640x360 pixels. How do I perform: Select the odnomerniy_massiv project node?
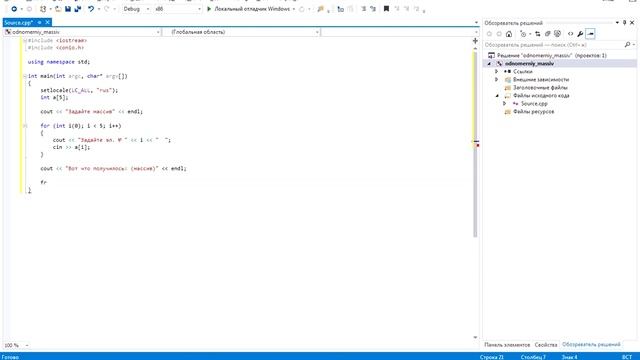(529, 64)
